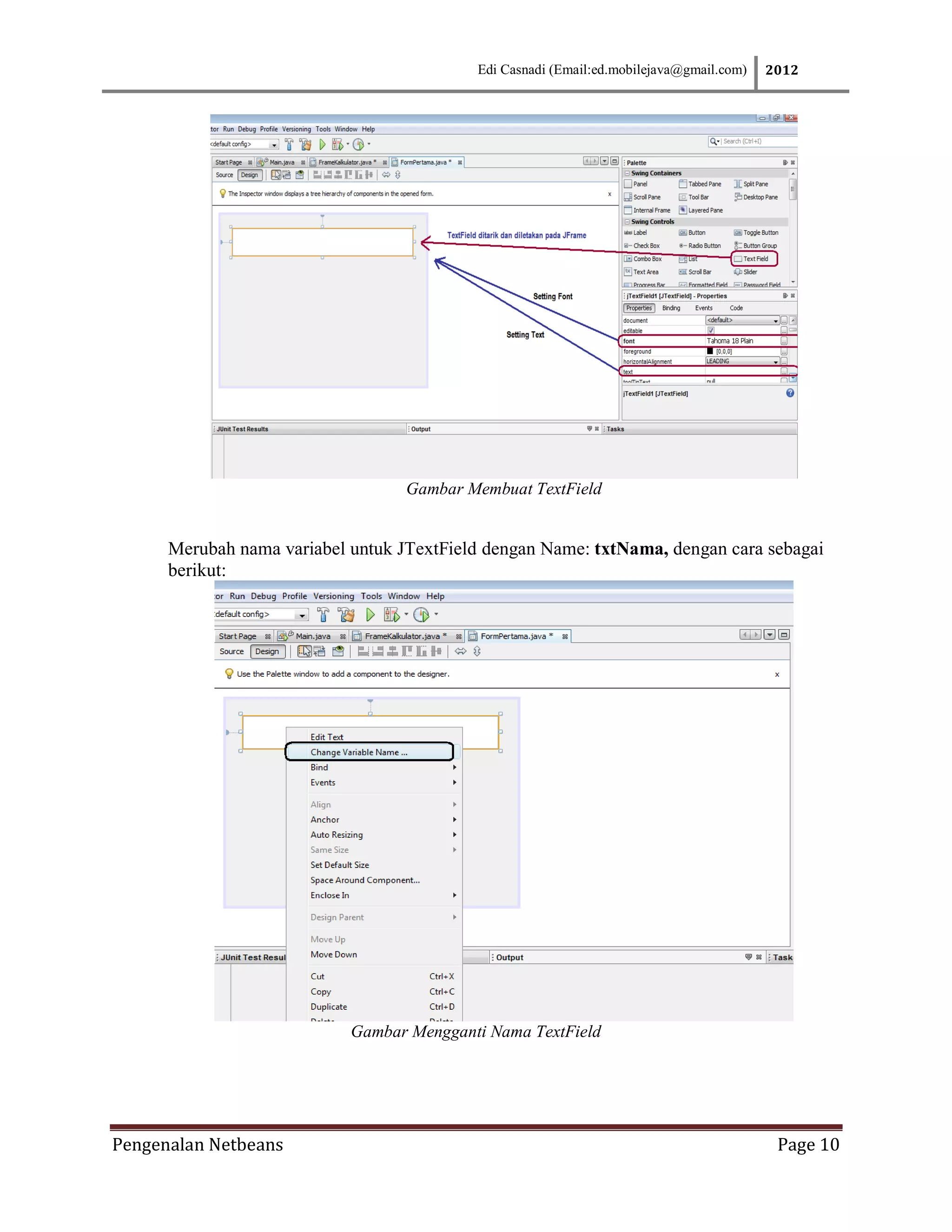Click horizontal resizability arrows icon in the bottom screenshot

[461, 651]
